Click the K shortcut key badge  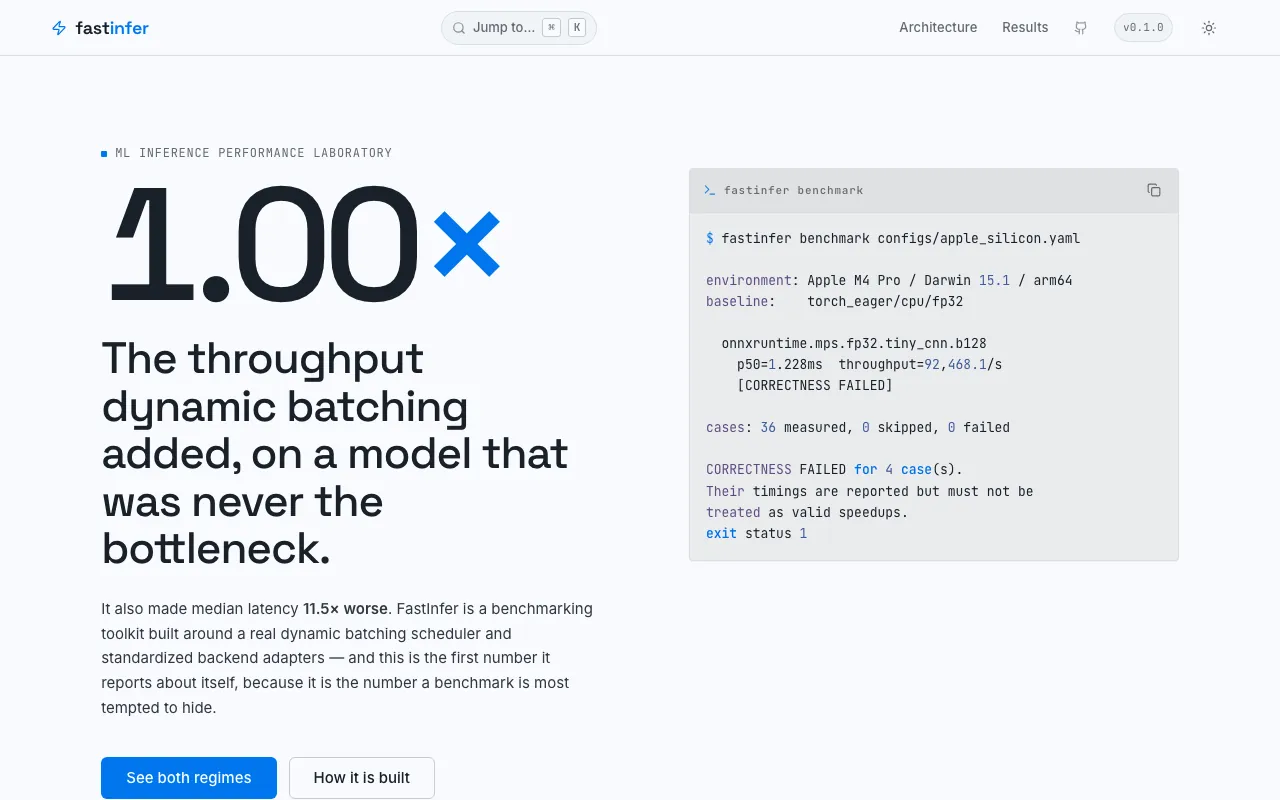click(x=577, y=28)
